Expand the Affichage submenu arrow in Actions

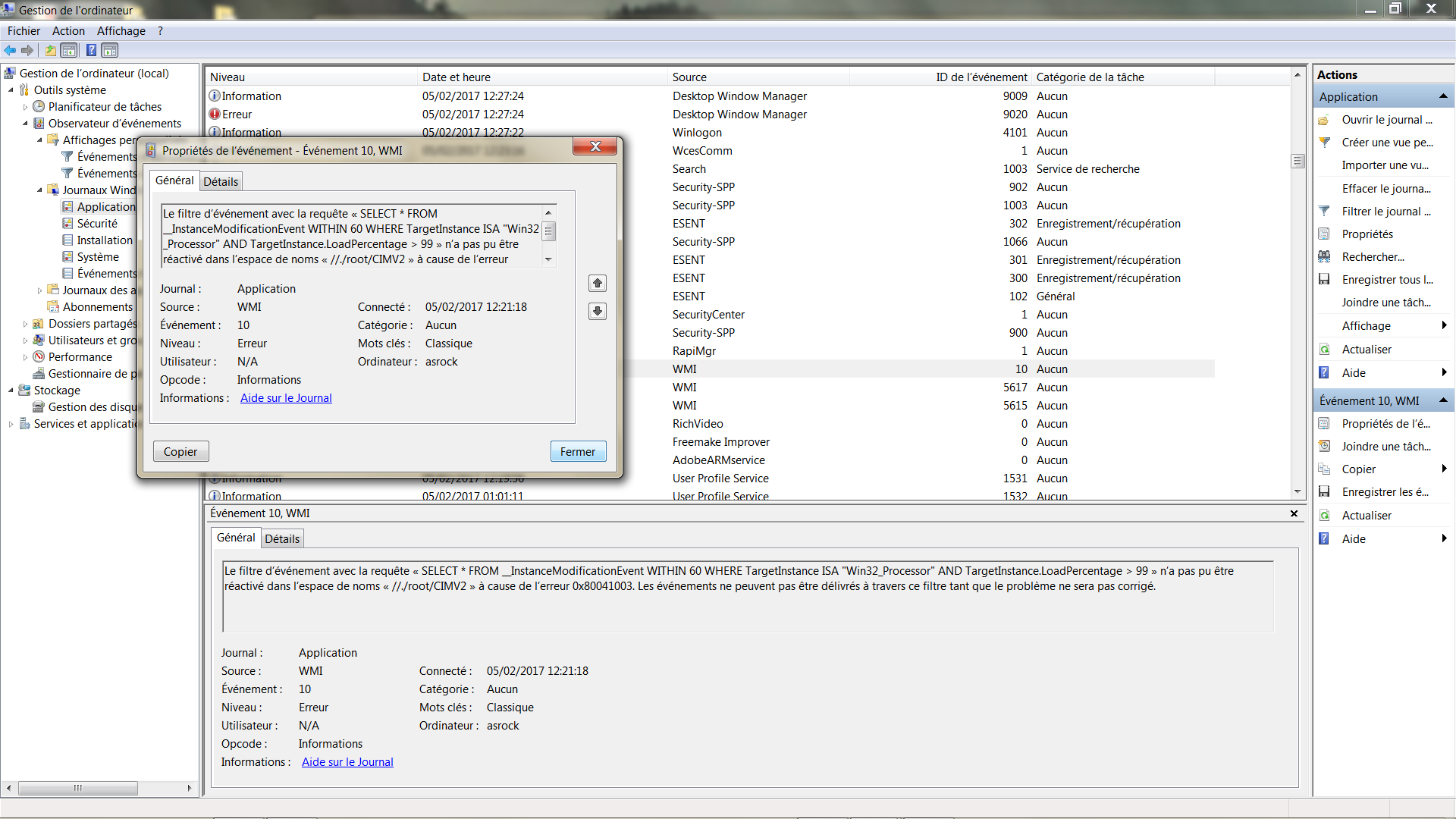tap(1443, 326)
